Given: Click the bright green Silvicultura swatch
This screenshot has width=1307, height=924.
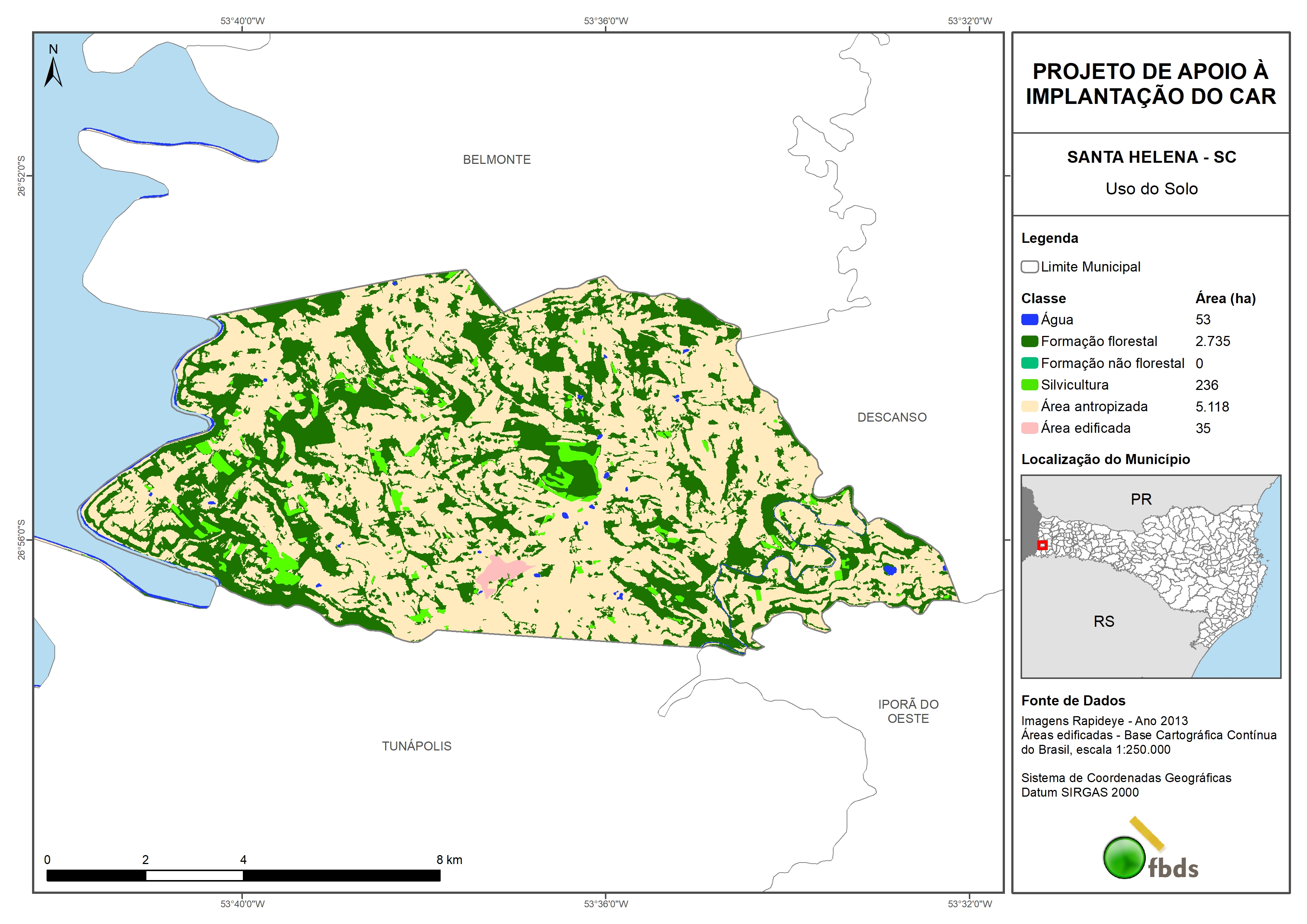Looking at the screenshot, I should [1029, 385].
